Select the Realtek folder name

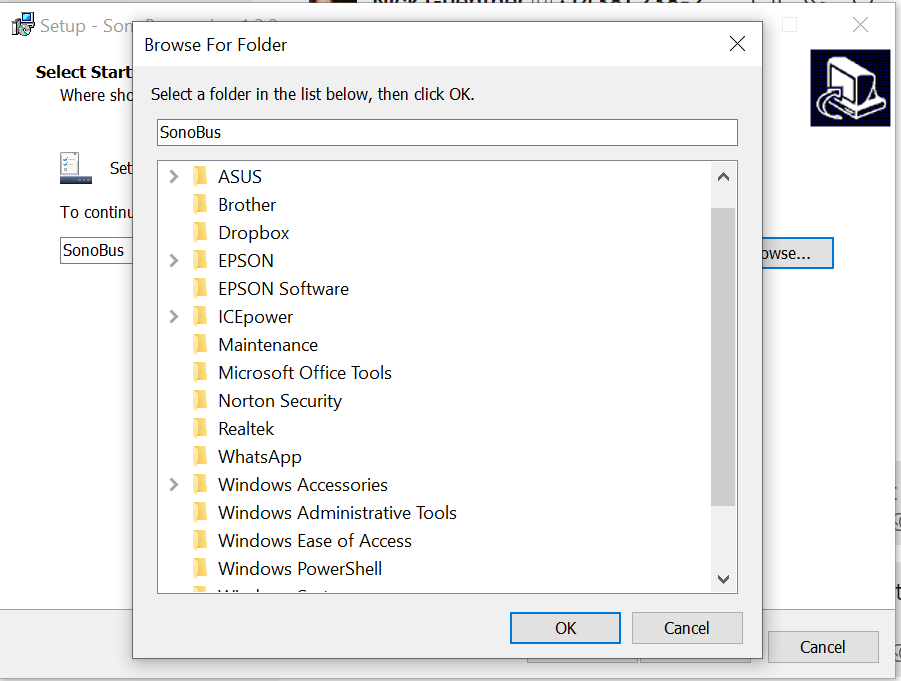[246, 429]
